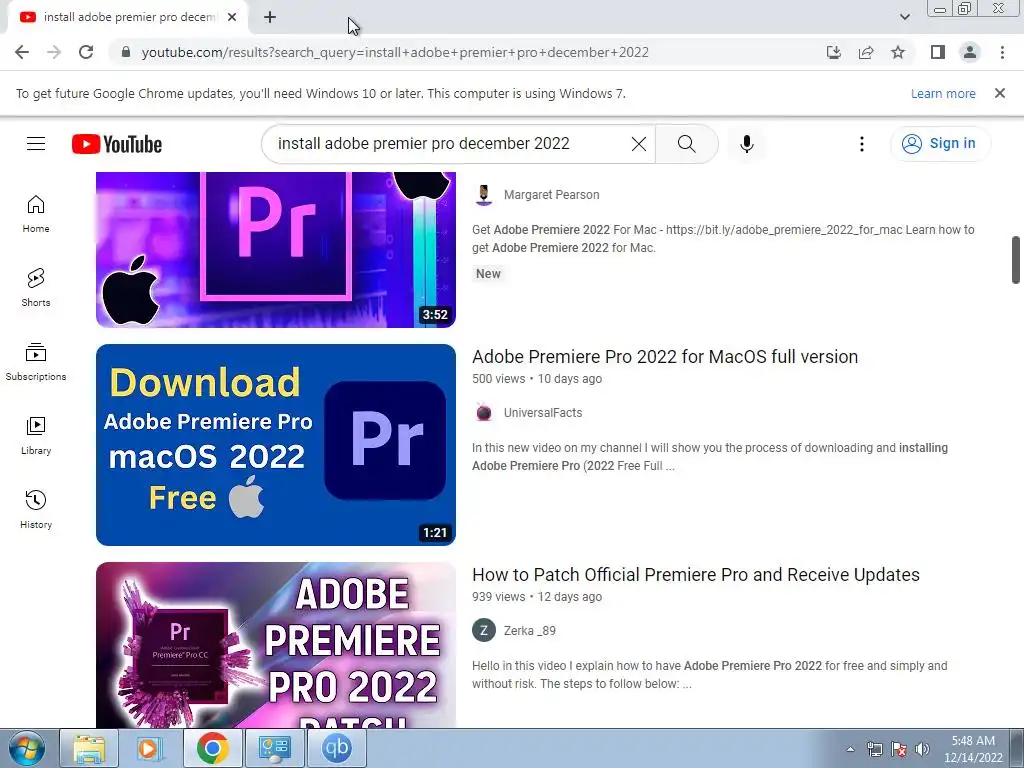Open the YouTube guide hamburger menu
The height and width of the screenshot is (768, 1024).
36,144
